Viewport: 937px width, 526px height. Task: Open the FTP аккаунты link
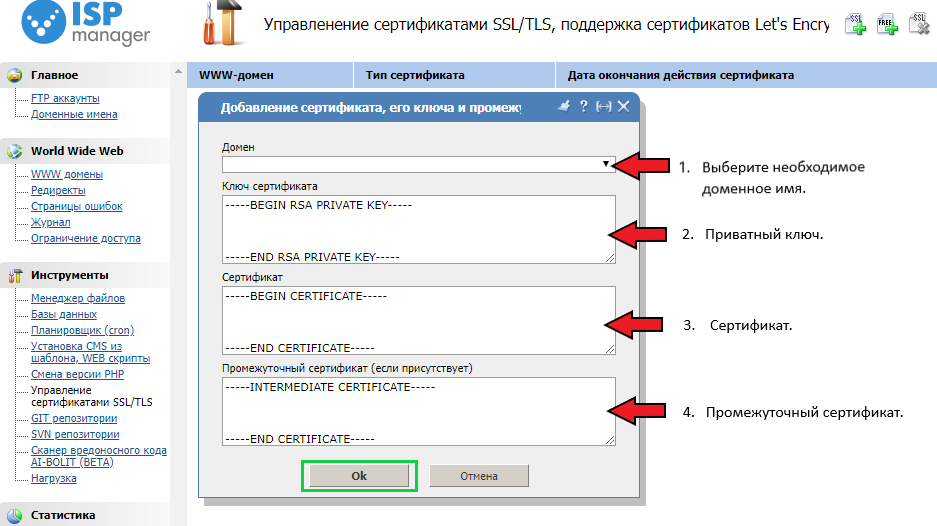click(65, 98)
